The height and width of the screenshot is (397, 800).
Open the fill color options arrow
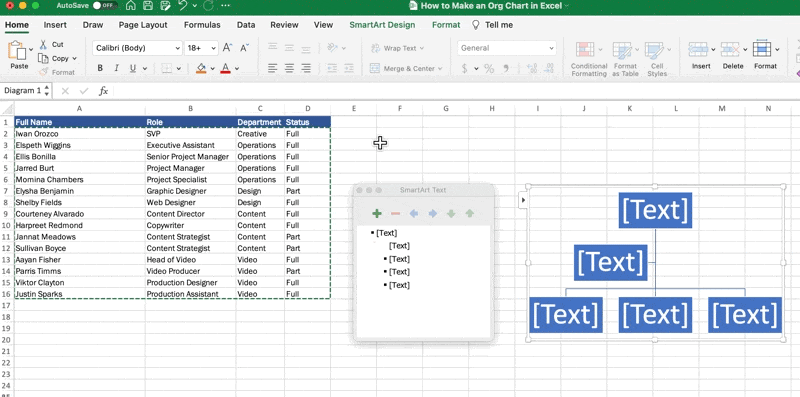tap(213, 68)
